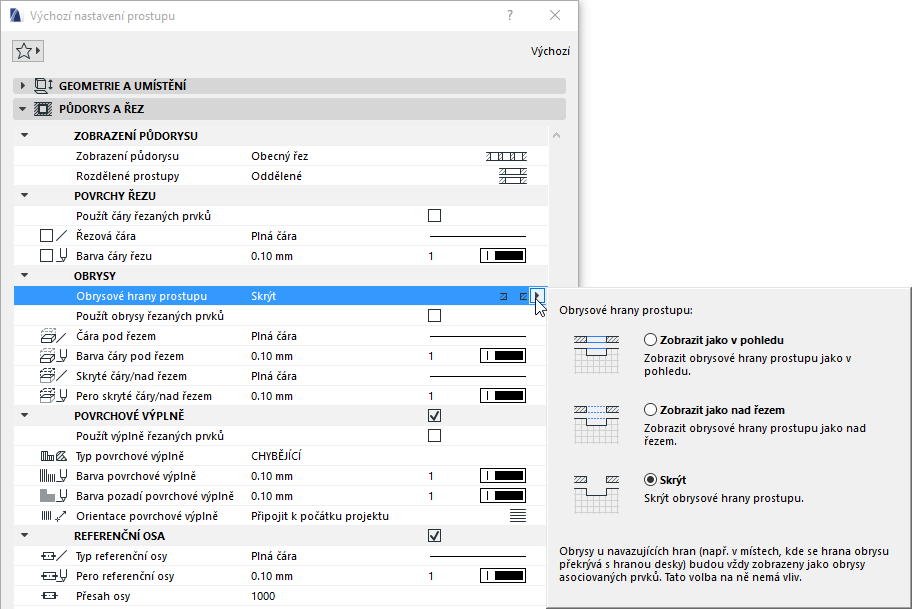Select the Obrysové hrany prostupu row

point(280,296)
